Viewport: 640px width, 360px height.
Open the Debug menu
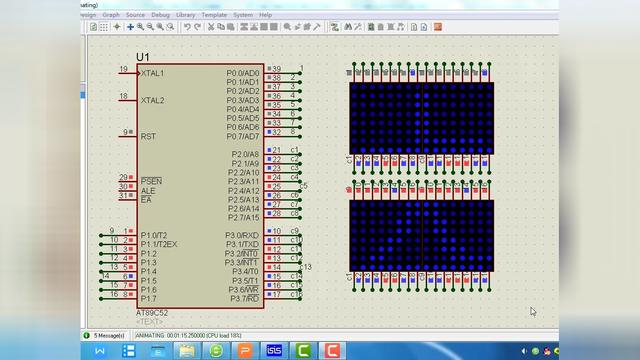tap(160, 15)
